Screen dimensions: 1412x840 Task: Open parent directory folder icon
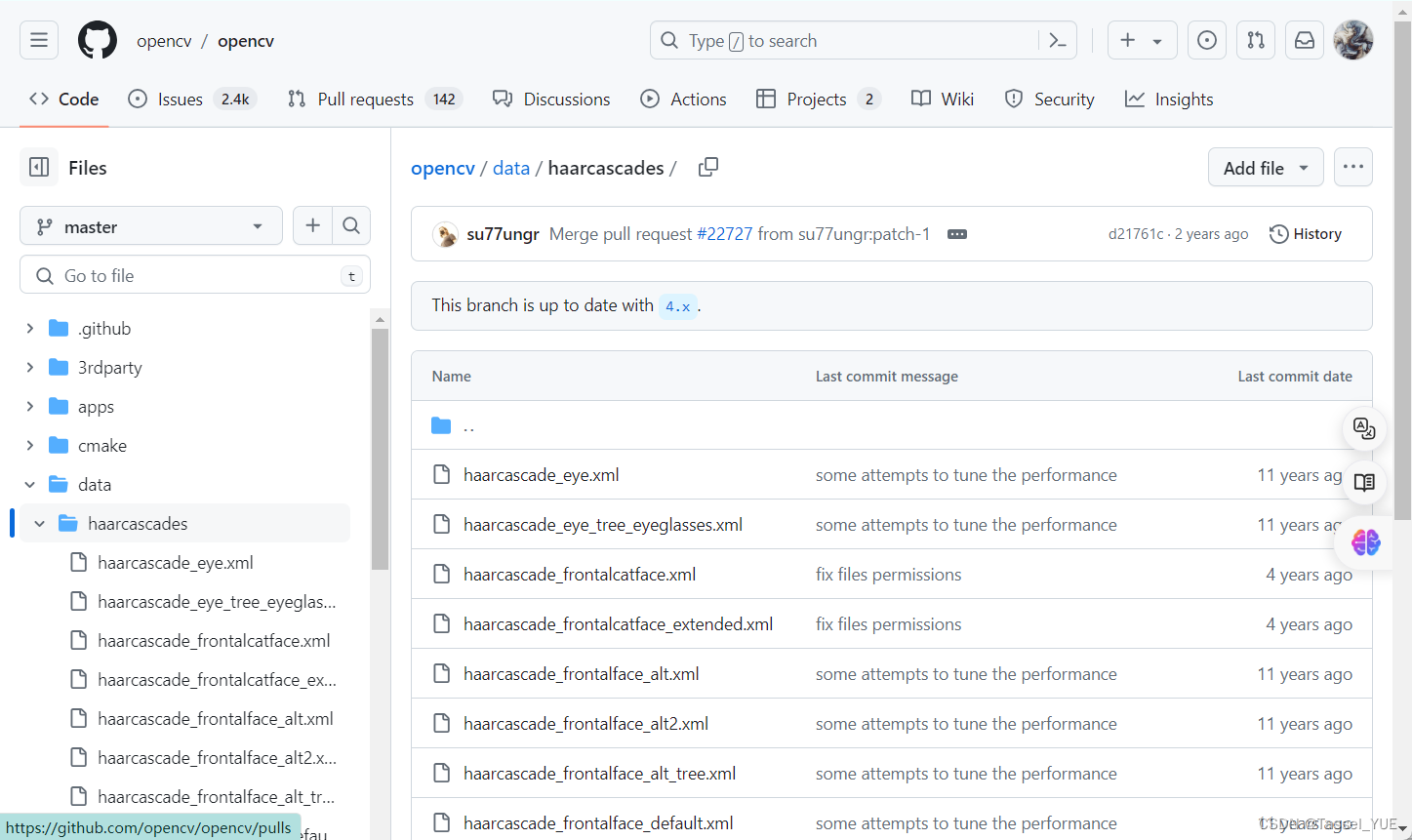pyautogui.click(x=441, y=425)
